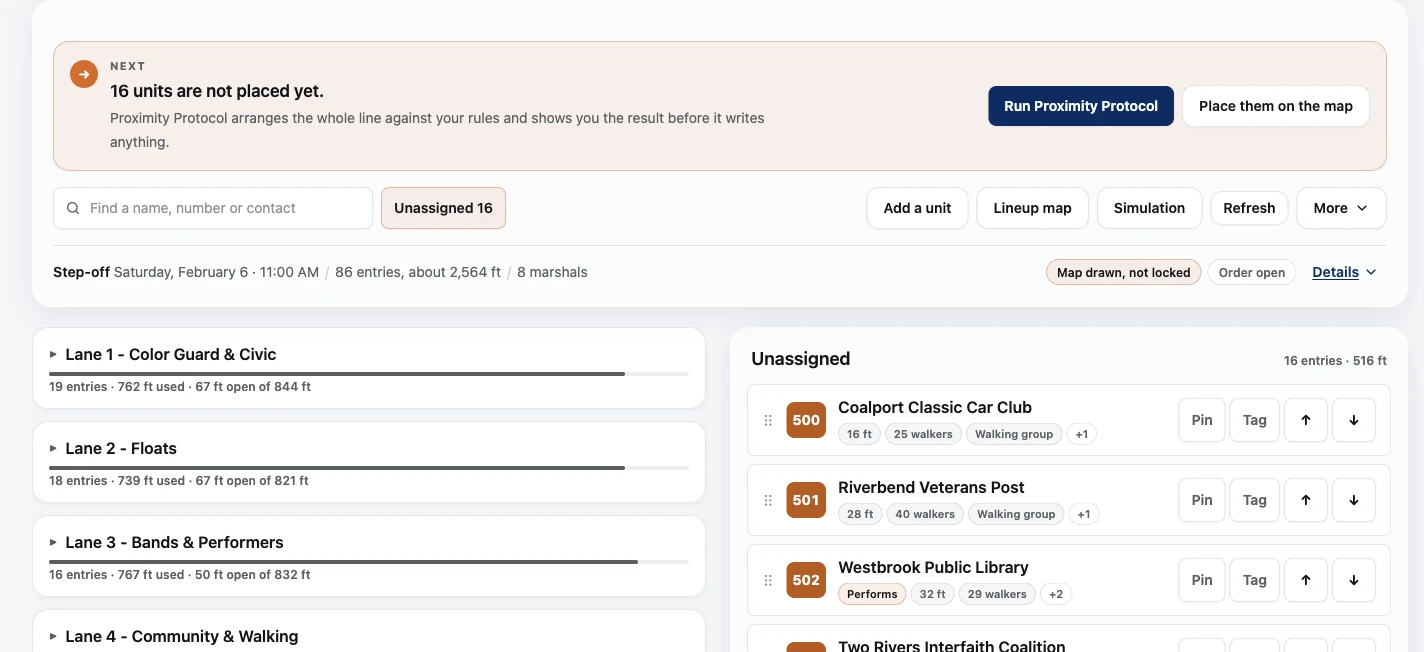The image size is (1424, 652).
Task: Move Coalport Classic Car Club up
Action: (1305, 420)
